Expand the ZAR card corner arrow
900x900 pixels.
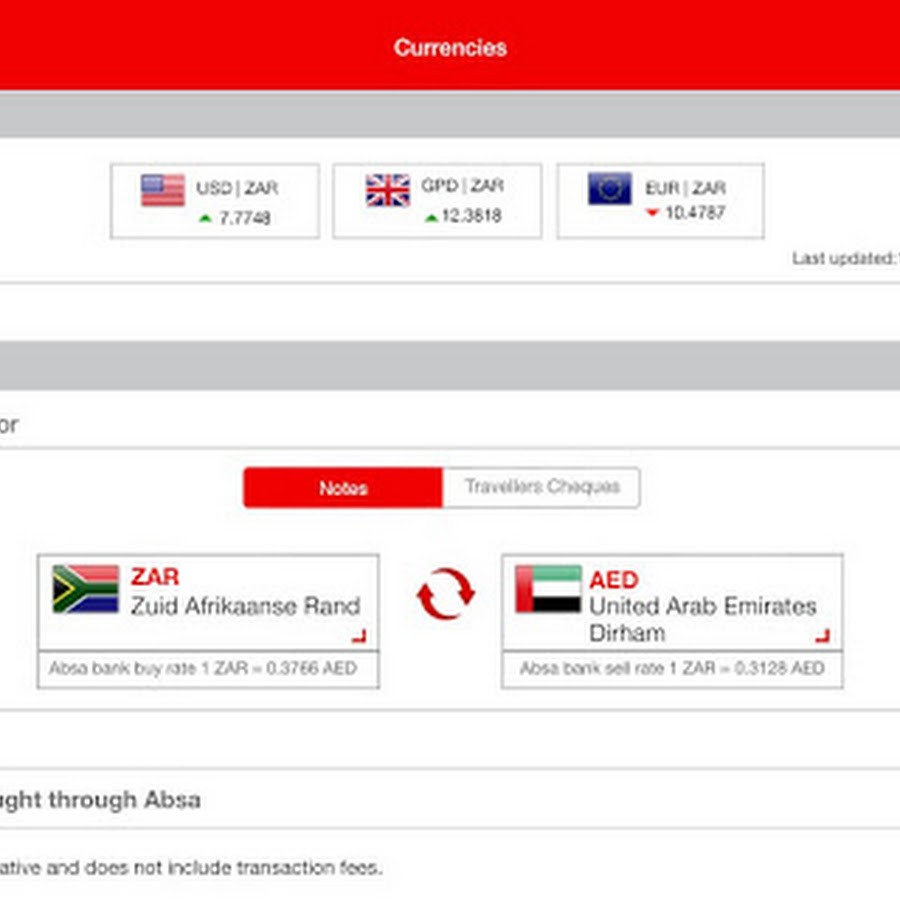[x=359, y=636]
